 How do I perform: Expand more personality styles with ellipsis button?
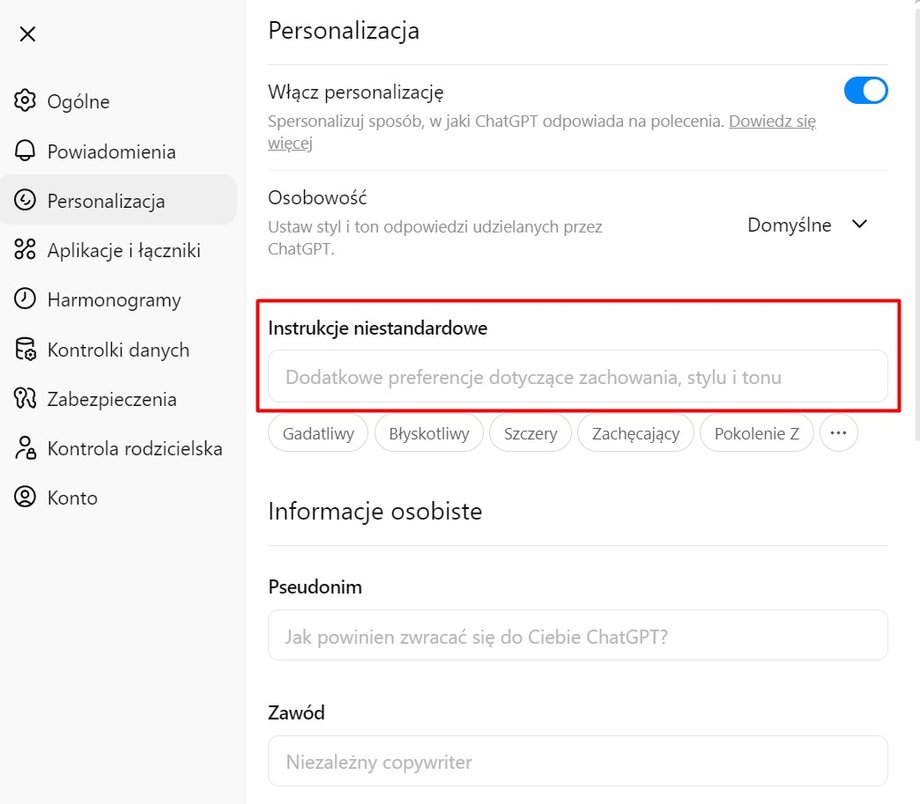pos(838,433)
